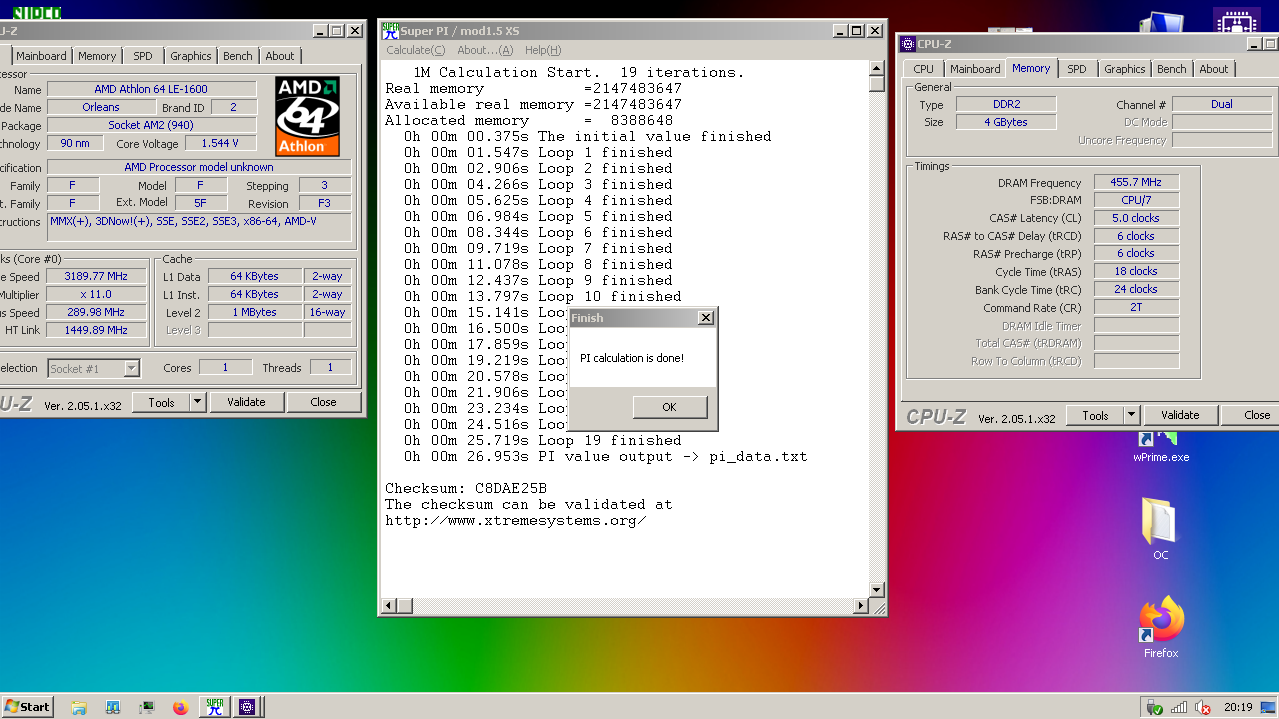This screenshot has height=719, width=1279.
Task: Click the CPU-Z title bar icon in the right window
Action: click(x=908, y=44)
